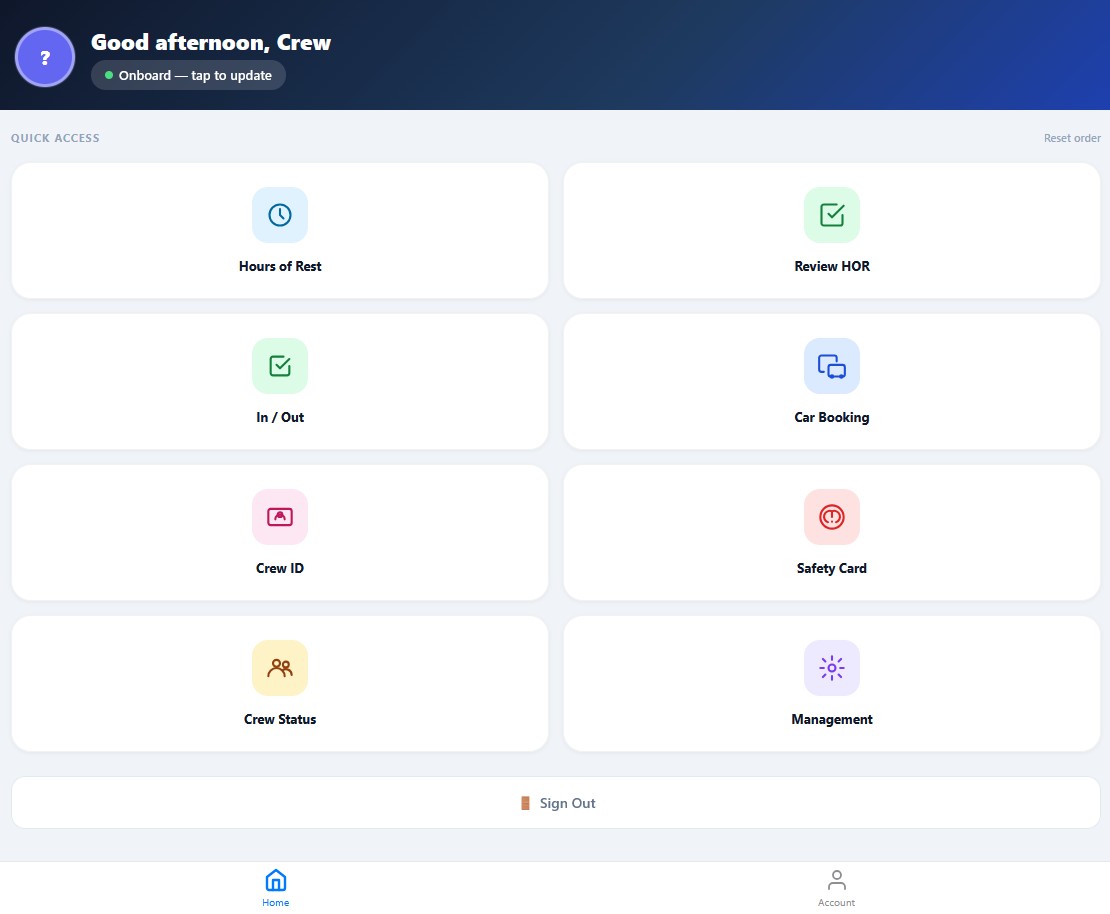Open Hours of Rest clock icon
Viewport: 1110px width, 914px height.
(280, 215)
